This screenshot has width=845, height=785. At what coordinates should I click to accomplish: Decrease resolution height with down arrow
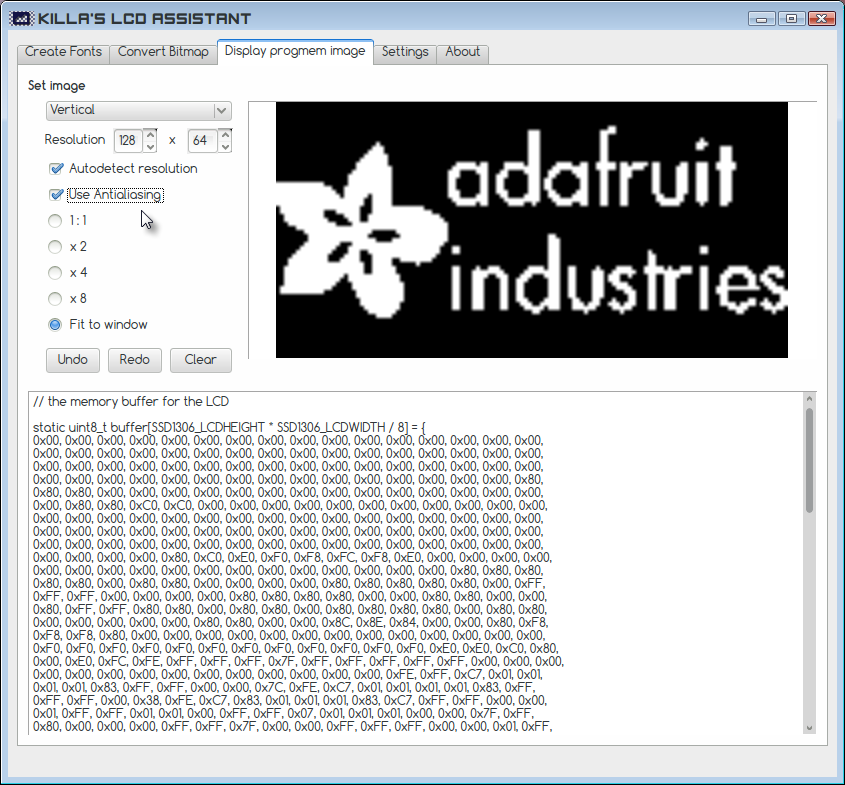225,147
